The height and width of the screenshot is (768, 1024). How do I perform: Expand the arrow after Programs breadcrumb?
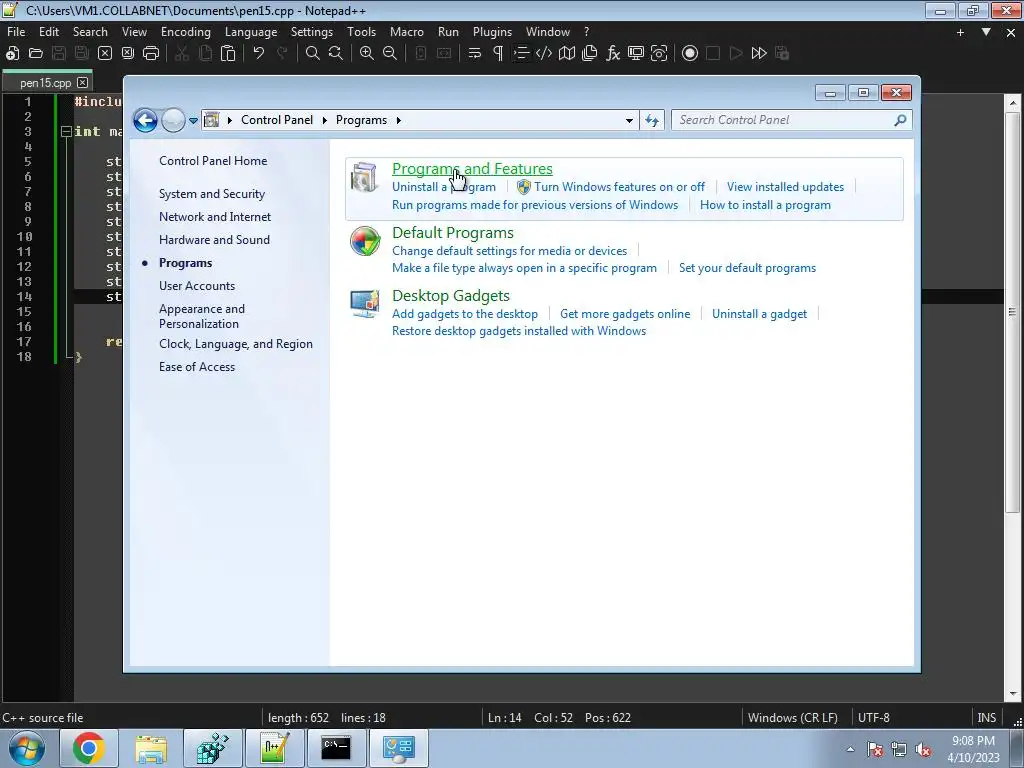click(x=399, y=120)
